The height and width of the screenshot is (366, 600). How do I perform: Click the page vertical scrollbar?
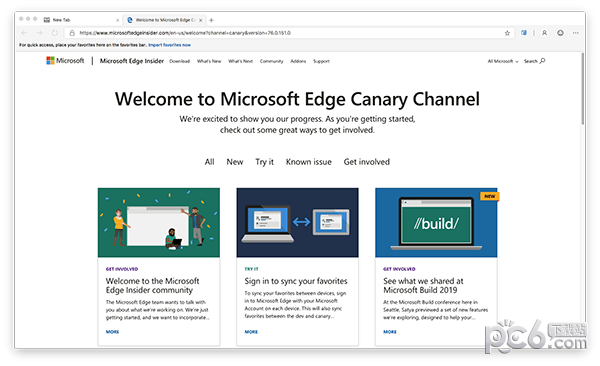click(x=582, y=89)
